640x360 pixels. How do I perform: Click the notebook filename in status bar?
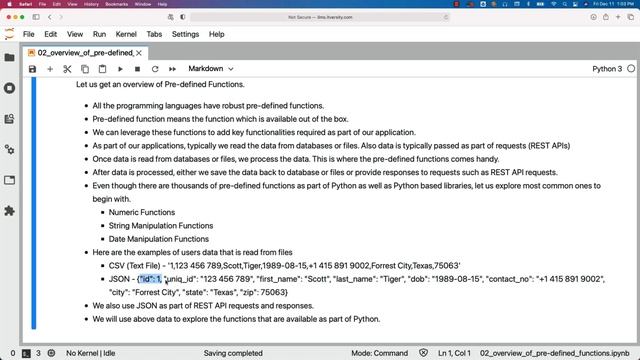click(555, 353)
